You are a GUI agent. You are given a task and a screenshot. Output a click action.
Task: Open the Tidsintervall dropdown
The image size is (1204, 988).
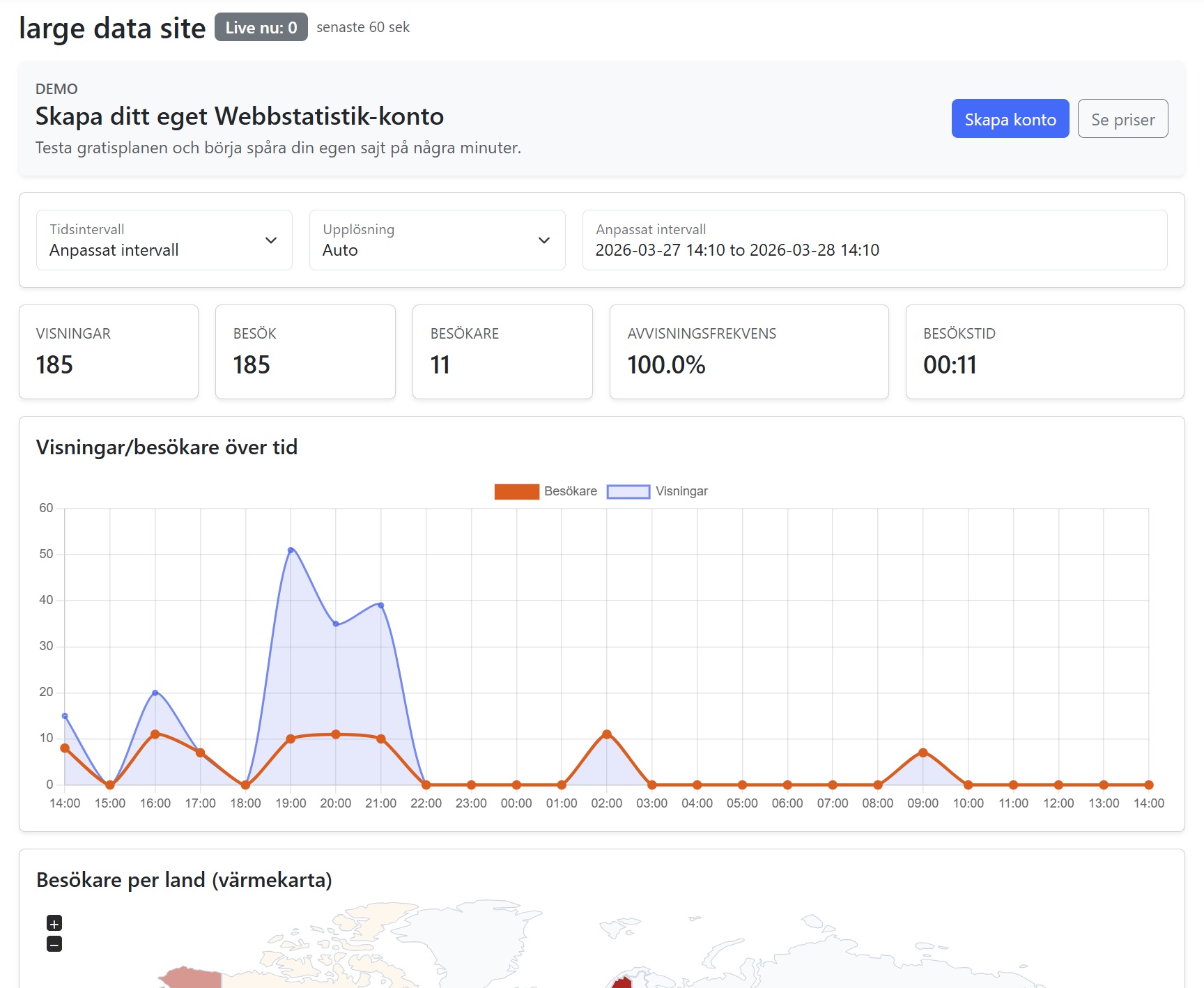(164, 240)
